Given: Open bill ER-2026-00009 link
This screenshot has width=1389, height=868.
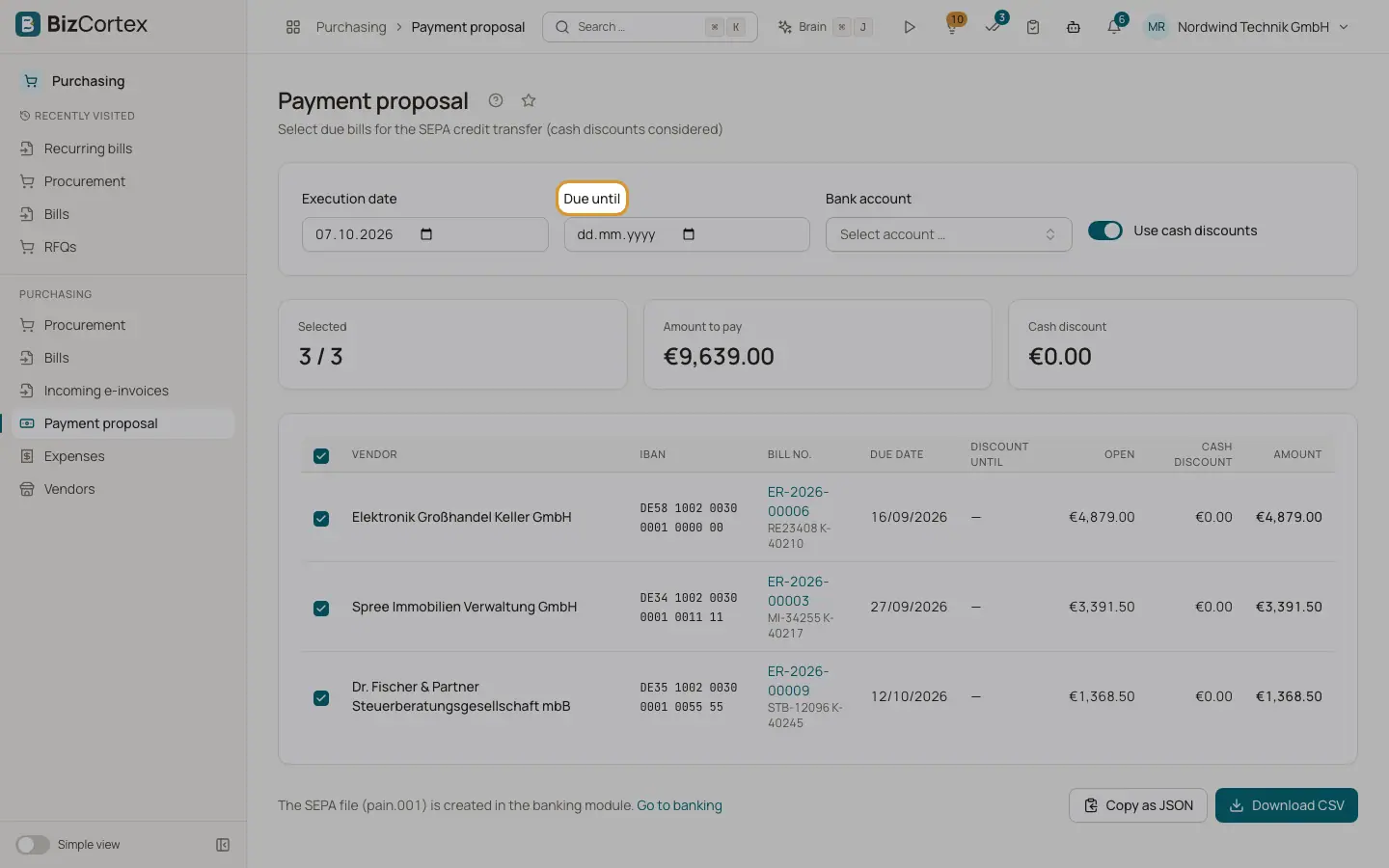Looking at the screenshot, I should click(798, 681).
